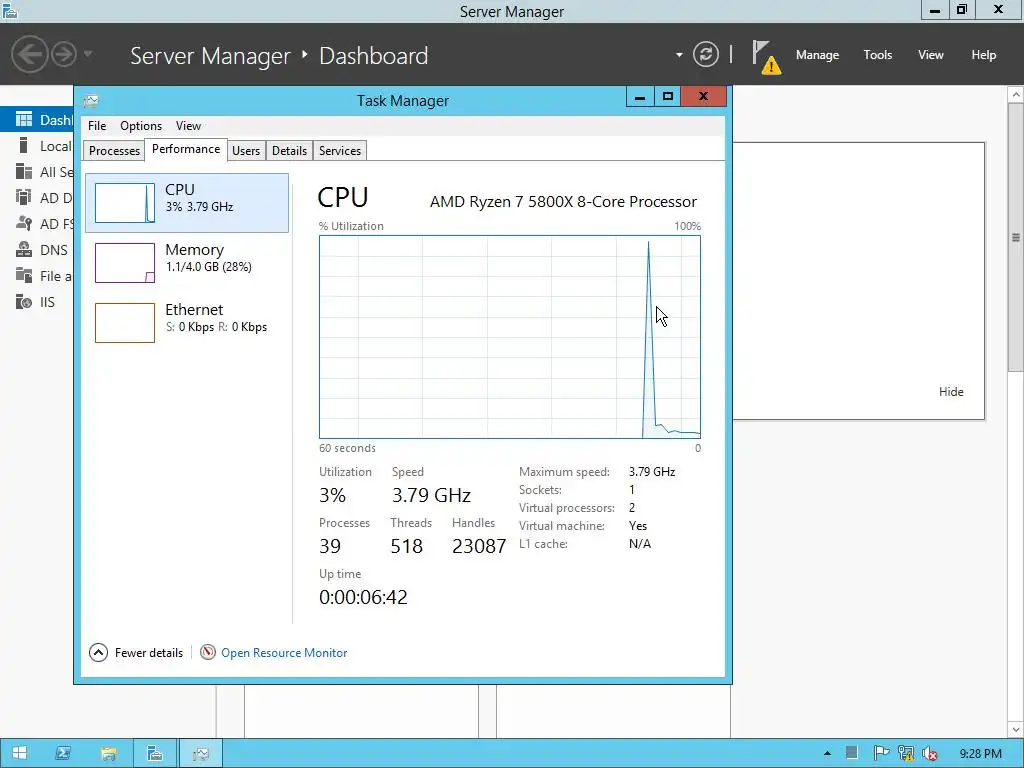Open the View menu in Server Manager
Screen dimensions: 1024x768
(x=930, y=55)
